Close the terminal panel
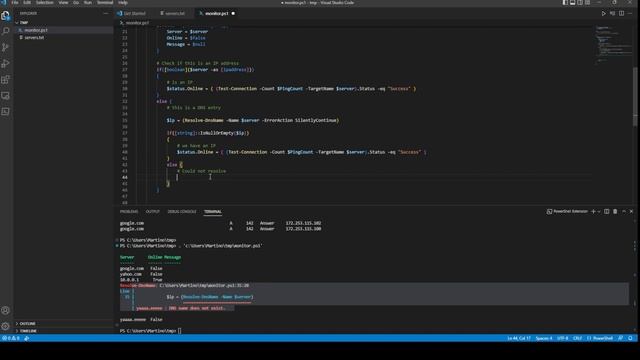This screenshot has width=640, height=360. (x=631, y=211)
